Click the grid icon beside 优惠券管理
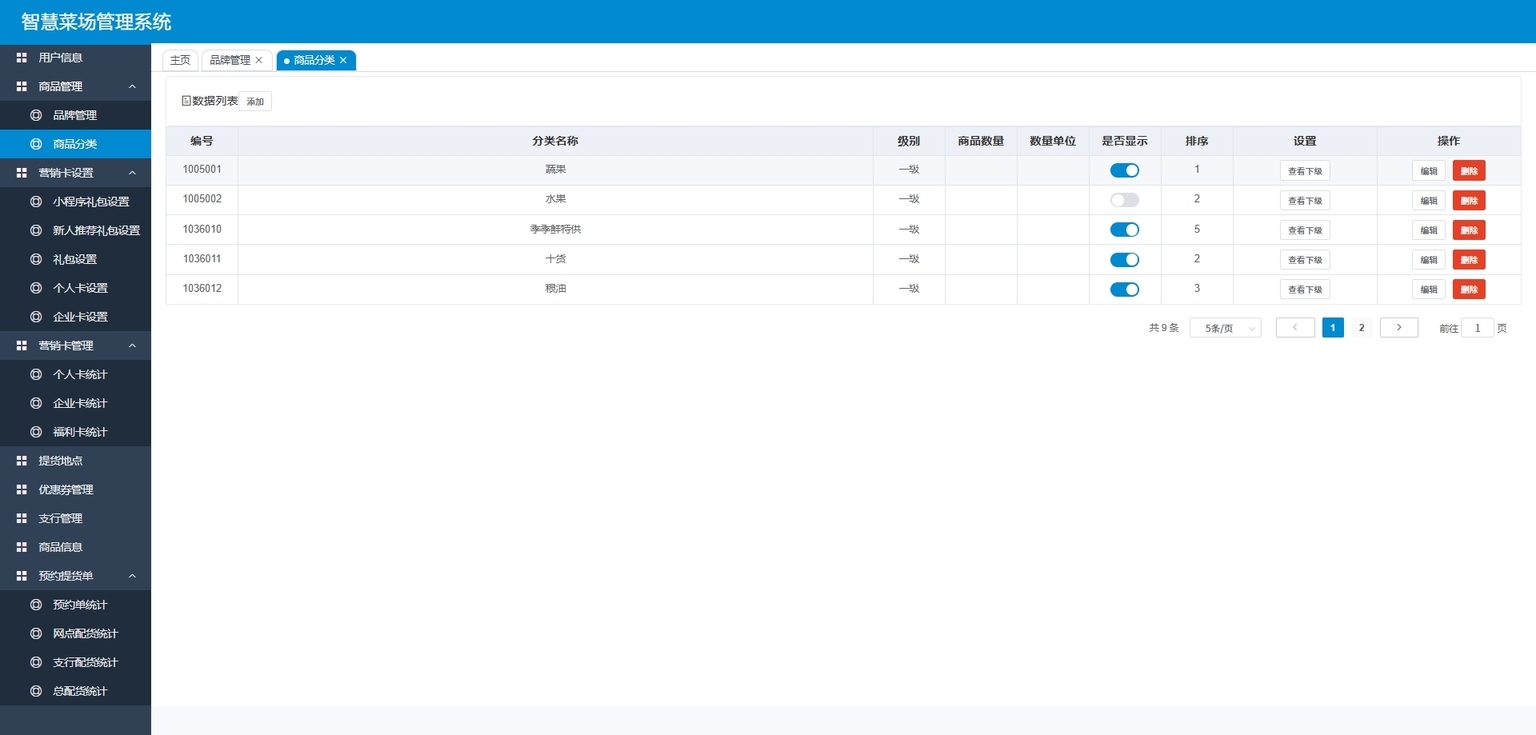This screenshot has height=735, width=1536. 22,490
